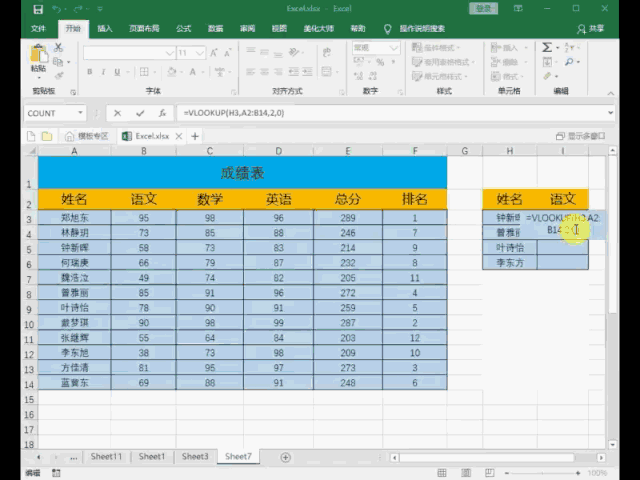Screen dimensions: 640x480
Task: Click the Fill Color bucket icon
Action: click(171, 72)
